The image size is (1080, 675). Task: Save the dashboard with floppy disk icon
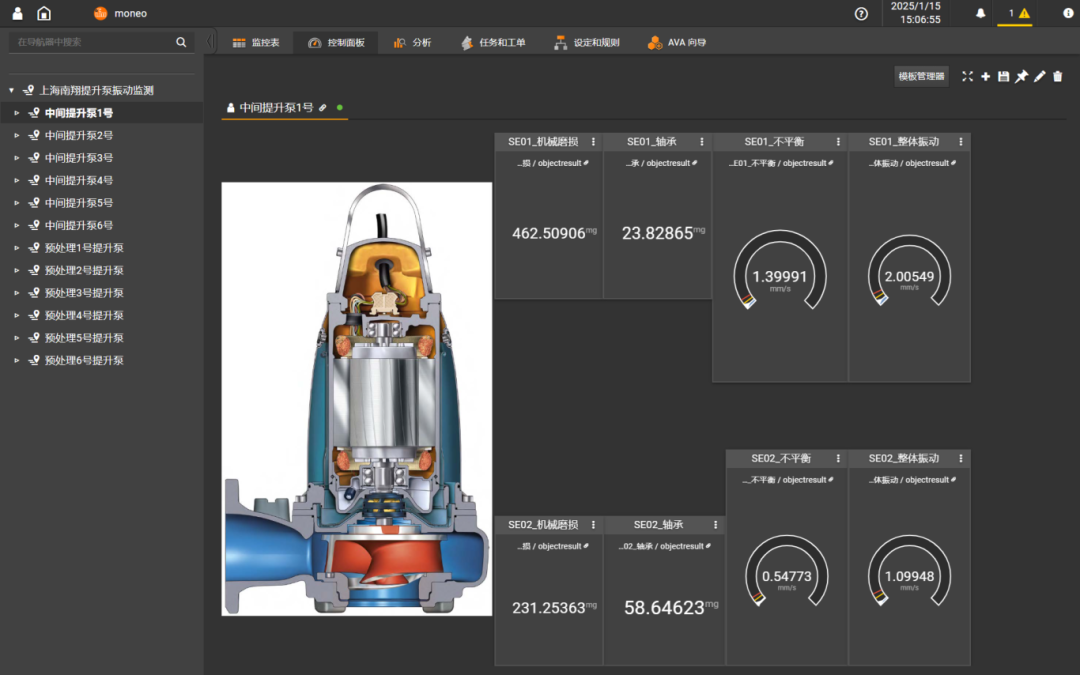tap(1003, 76)
